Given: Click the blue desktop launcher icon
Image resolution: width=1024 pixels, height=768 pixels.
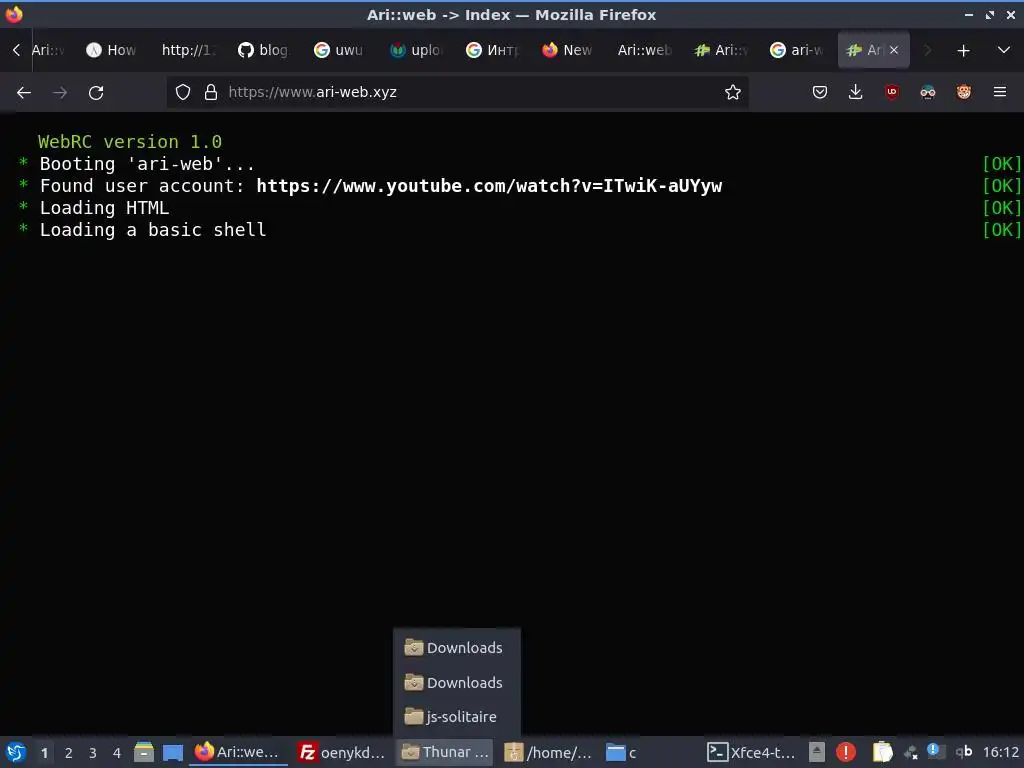Looking at the screenshot, I should (172, 753).
